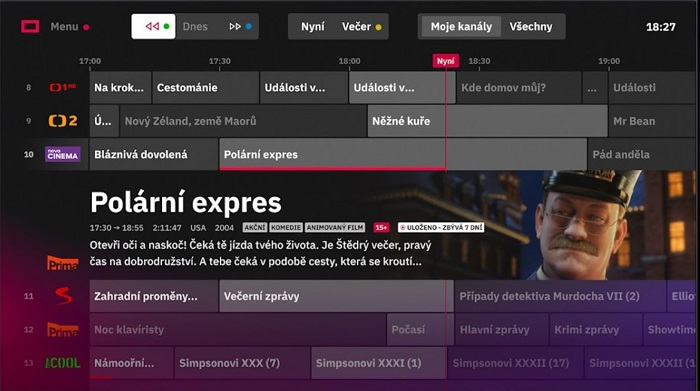Select the Dnes day label
This screenshot has width=700, height=391.
195,27
